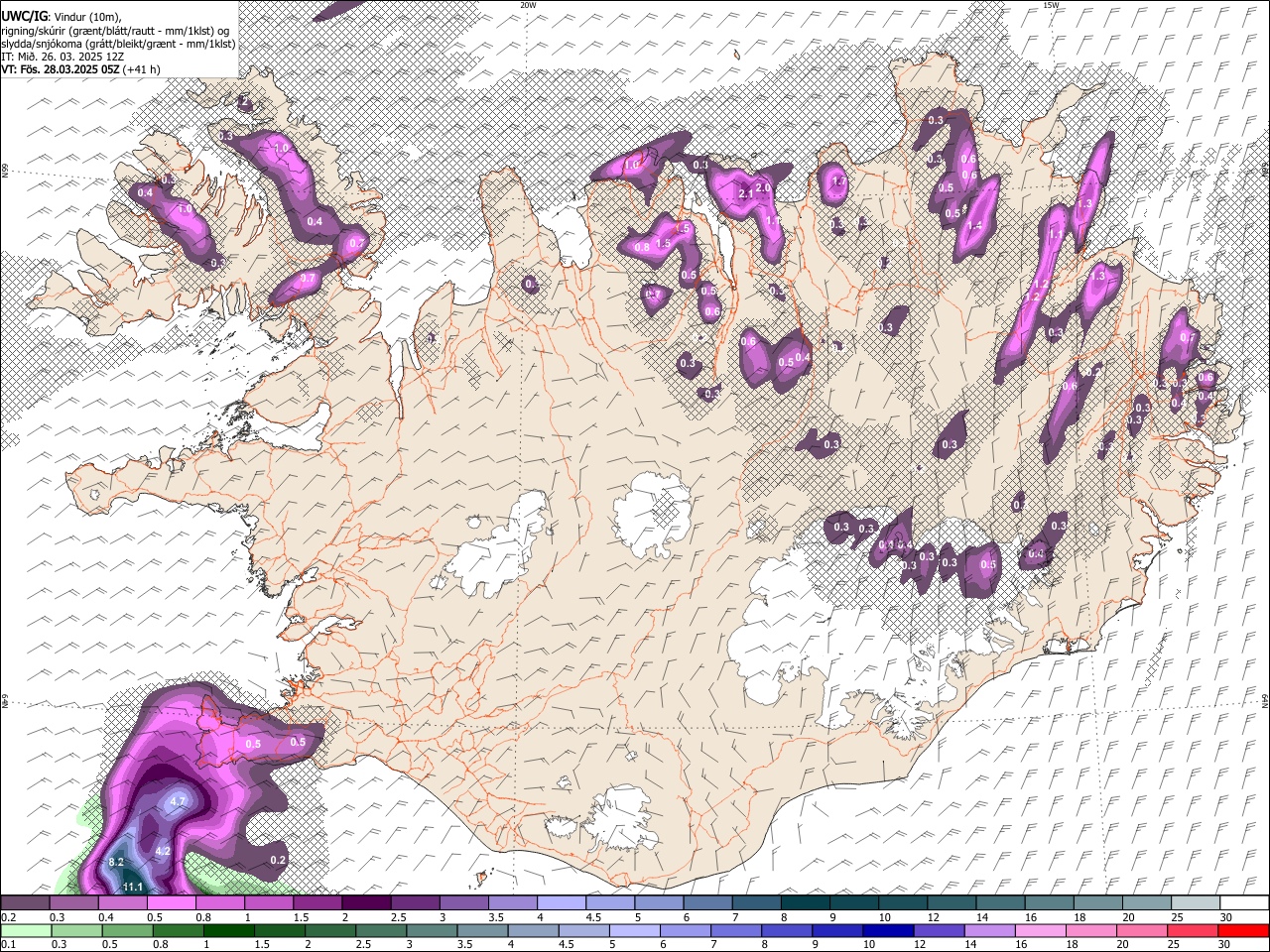The image size is (1270, 952).
Task: Click the '1.4' precipitation value on map
Action: (x=975, y=226)
